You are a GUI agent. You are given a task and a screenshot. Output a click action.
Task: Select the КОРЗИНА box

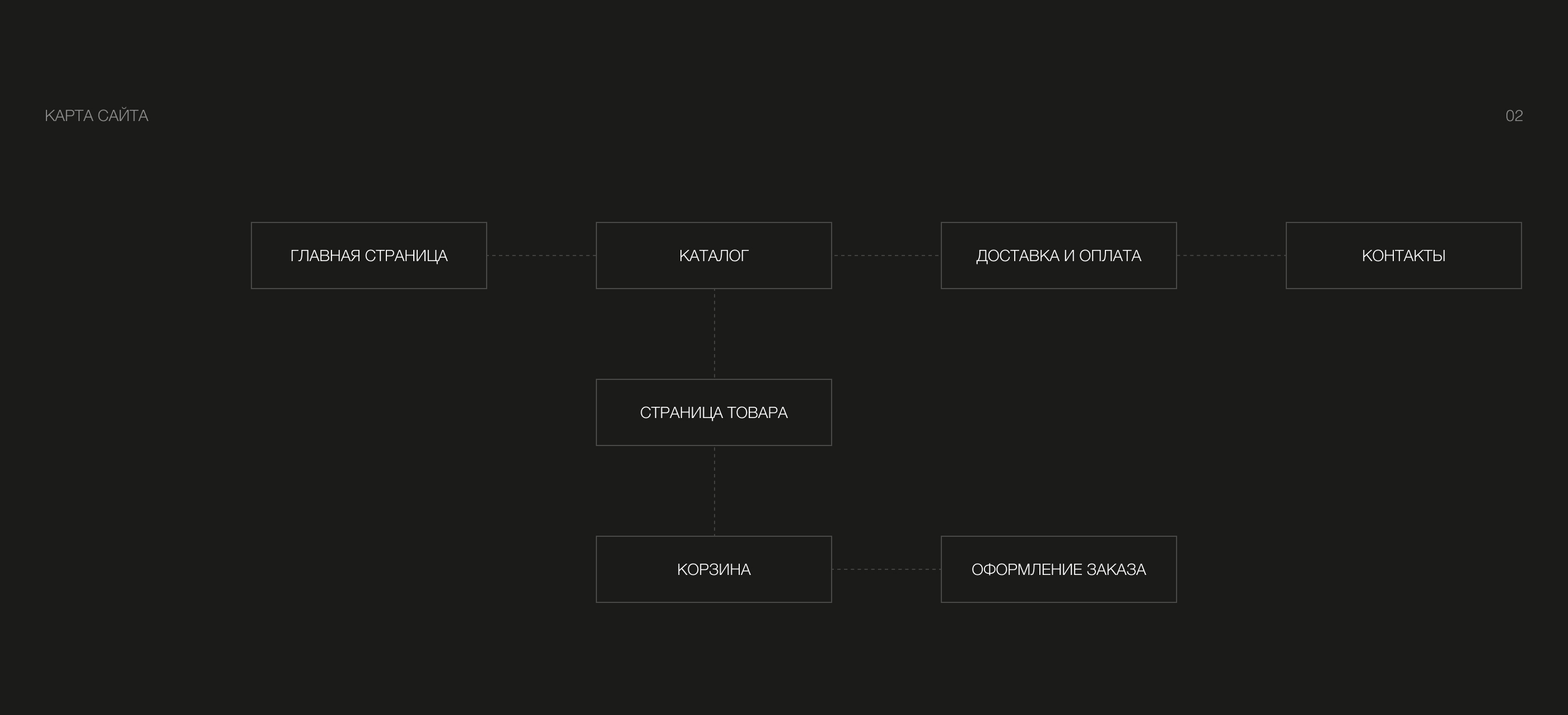713,569
